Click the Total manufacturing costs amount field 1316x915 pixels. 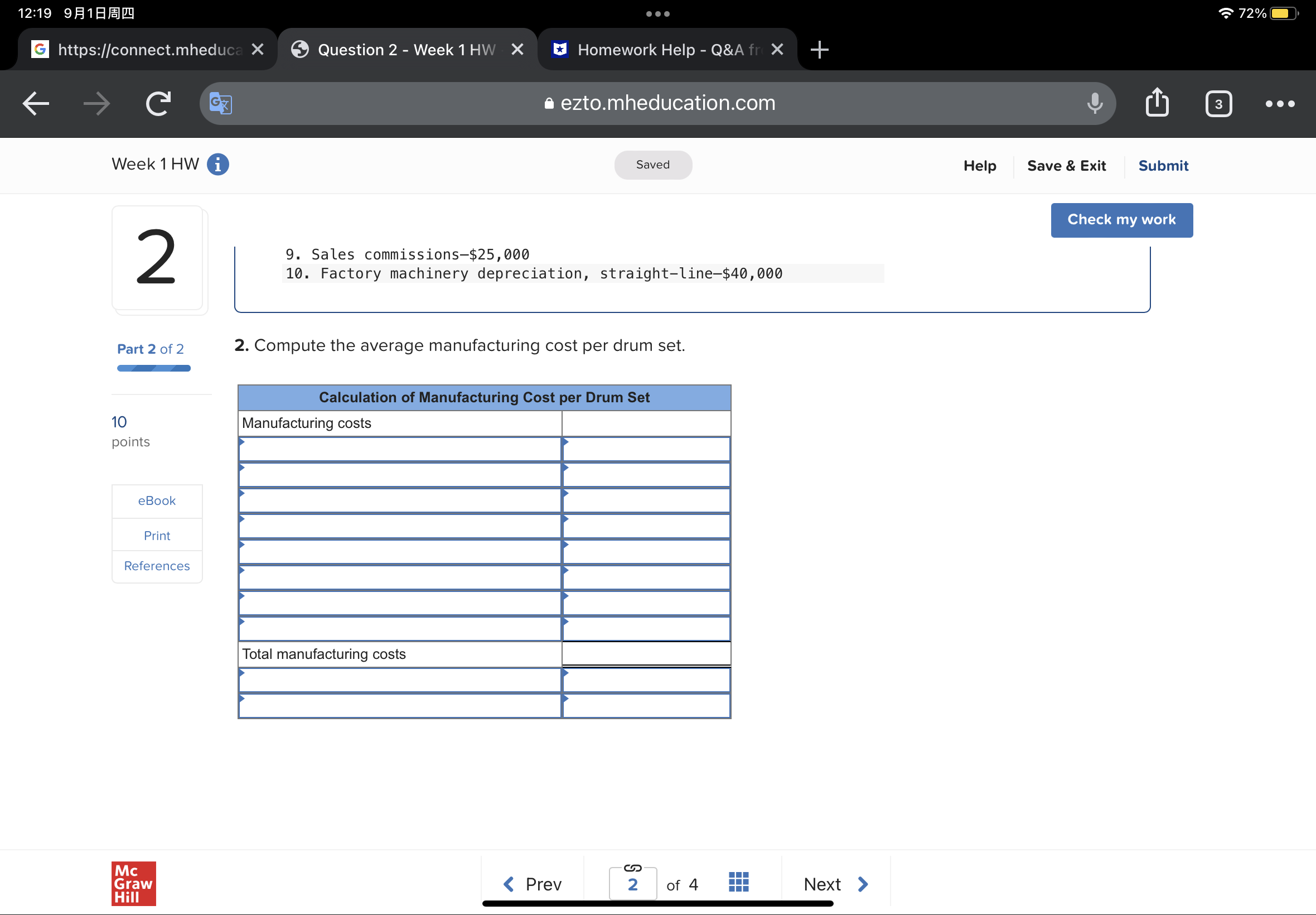[x=646, y=654]
